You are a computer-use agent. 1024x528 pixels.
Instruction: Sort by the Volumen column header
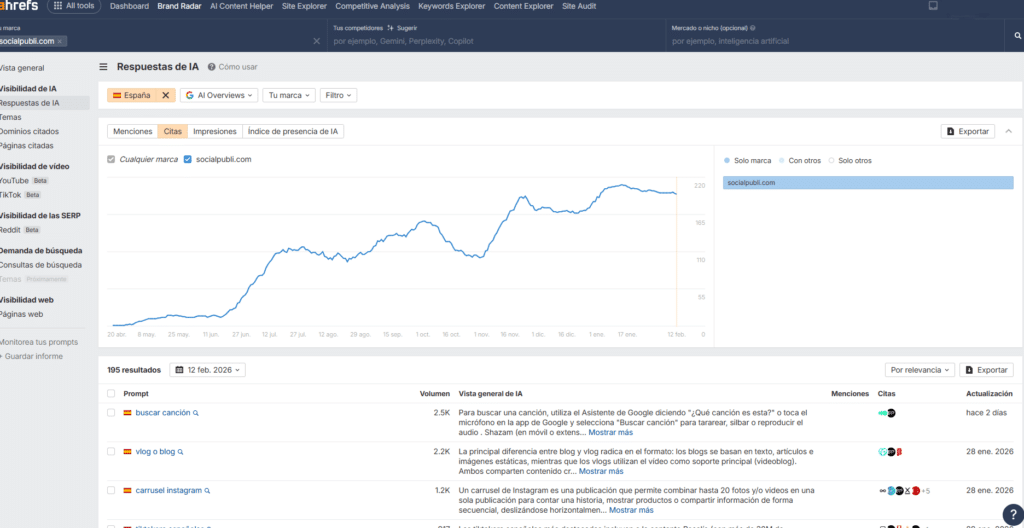tap(434, 393)
